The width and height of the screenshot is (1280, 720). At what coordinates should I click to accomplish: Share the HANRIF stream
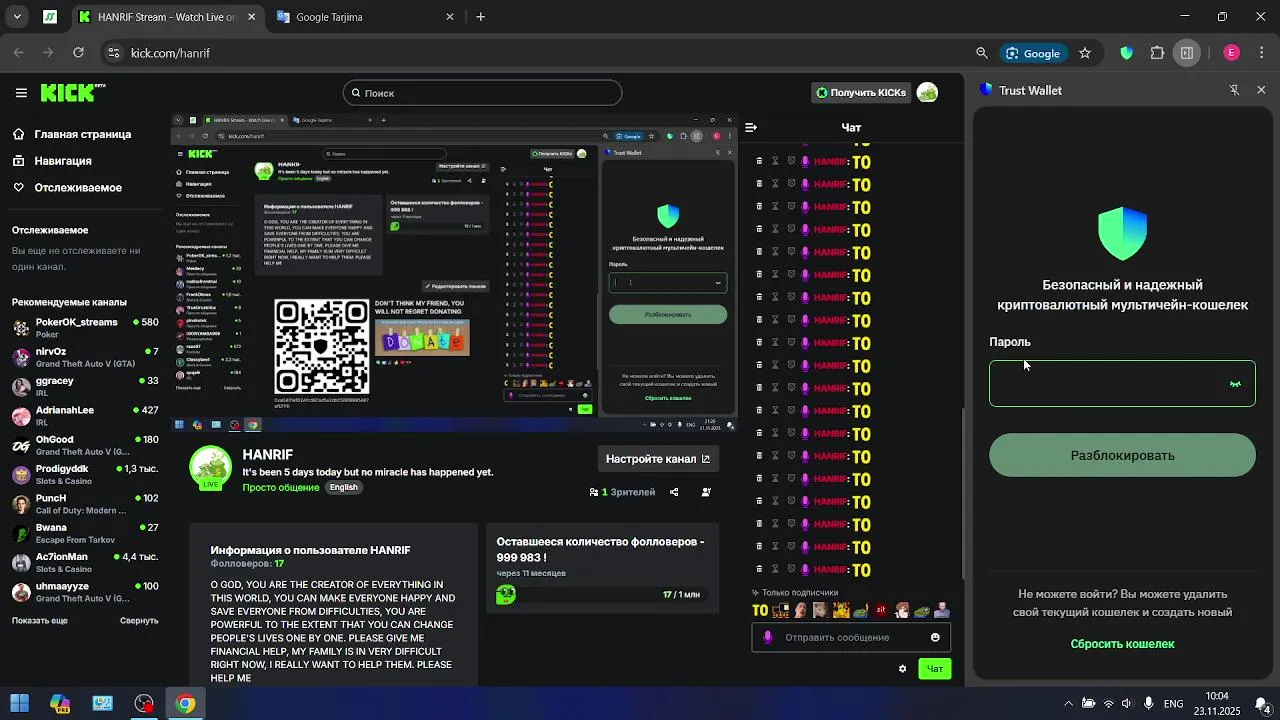[x=674, y=492]
